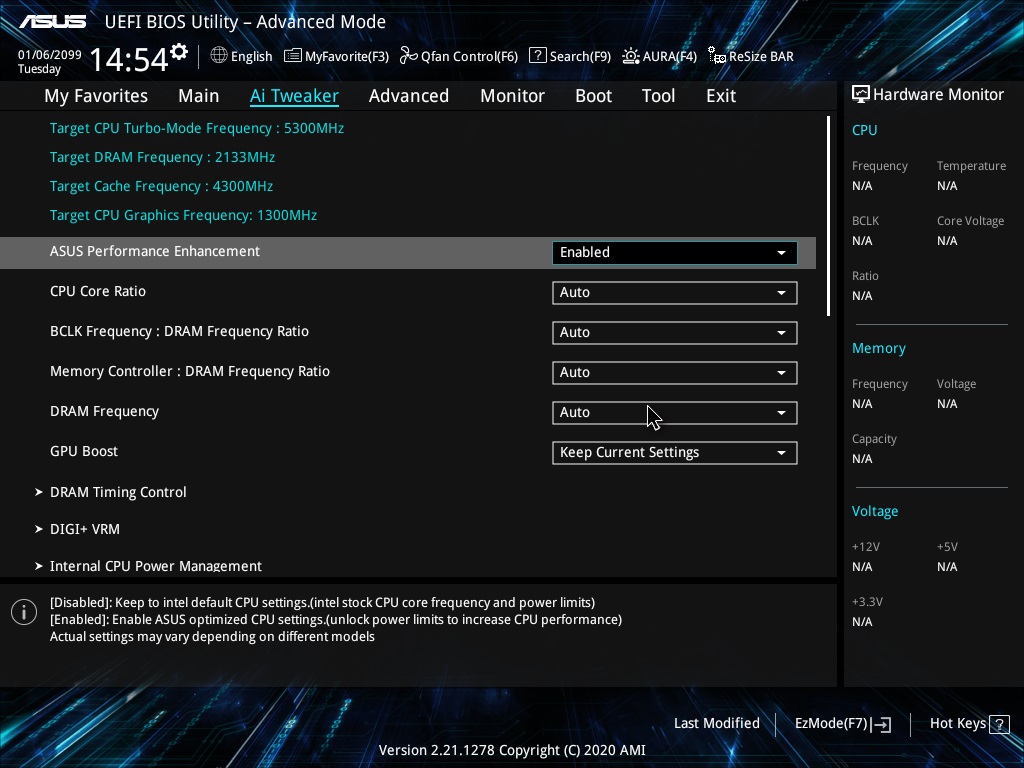Click the AURA lighting icon
The height and width of the screenshot is (768, 1024).
point(631,56)
